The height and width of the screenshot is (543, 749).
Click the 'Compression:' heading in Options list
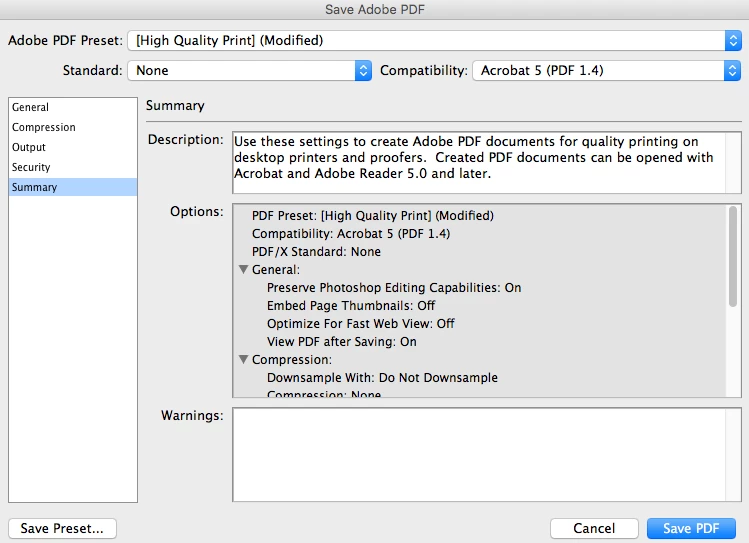pos(292,360)
